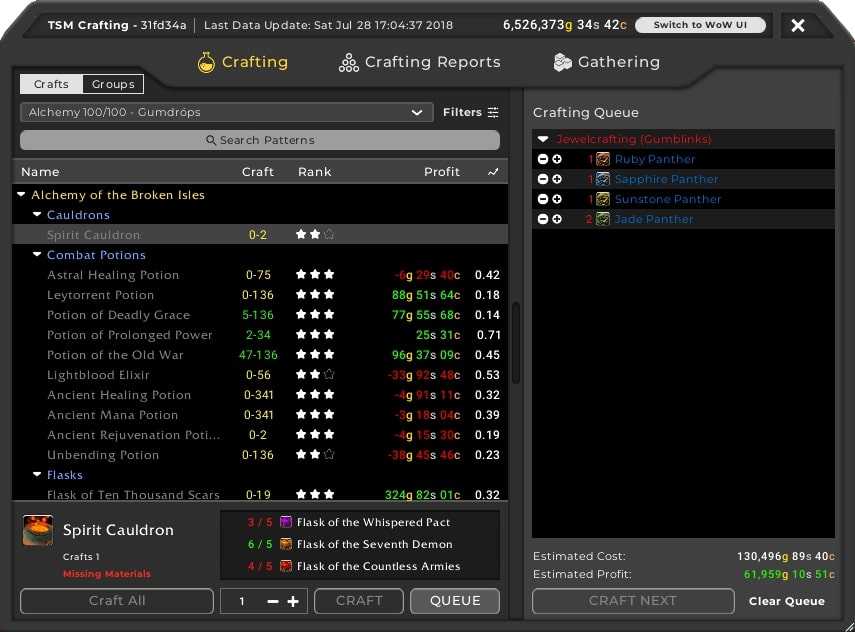Select the Groups sub-tab
The width and height of the screenshot is (855, 632).
113,84
